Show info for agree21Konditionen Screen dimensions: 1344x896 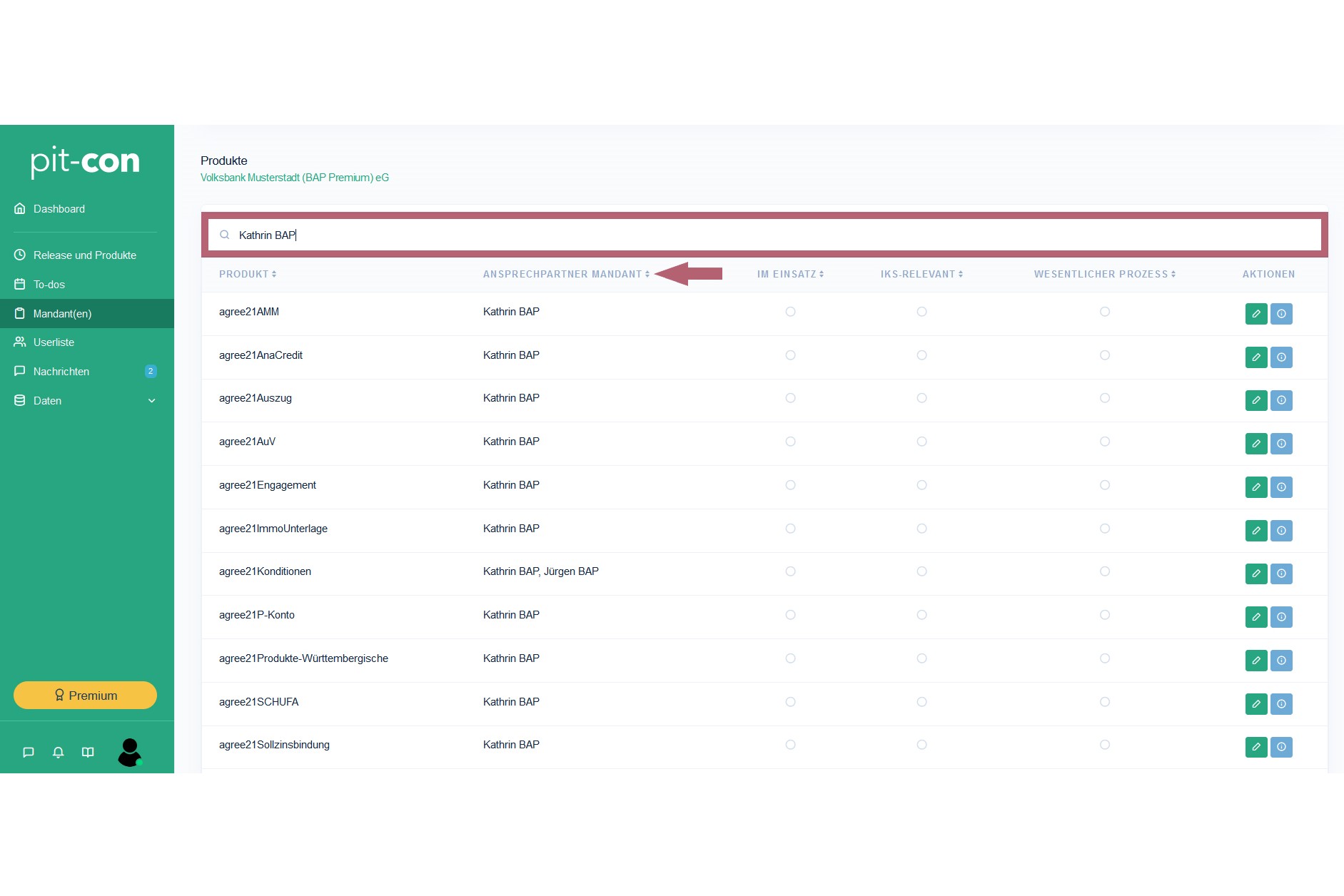[x=1281, y=574]
